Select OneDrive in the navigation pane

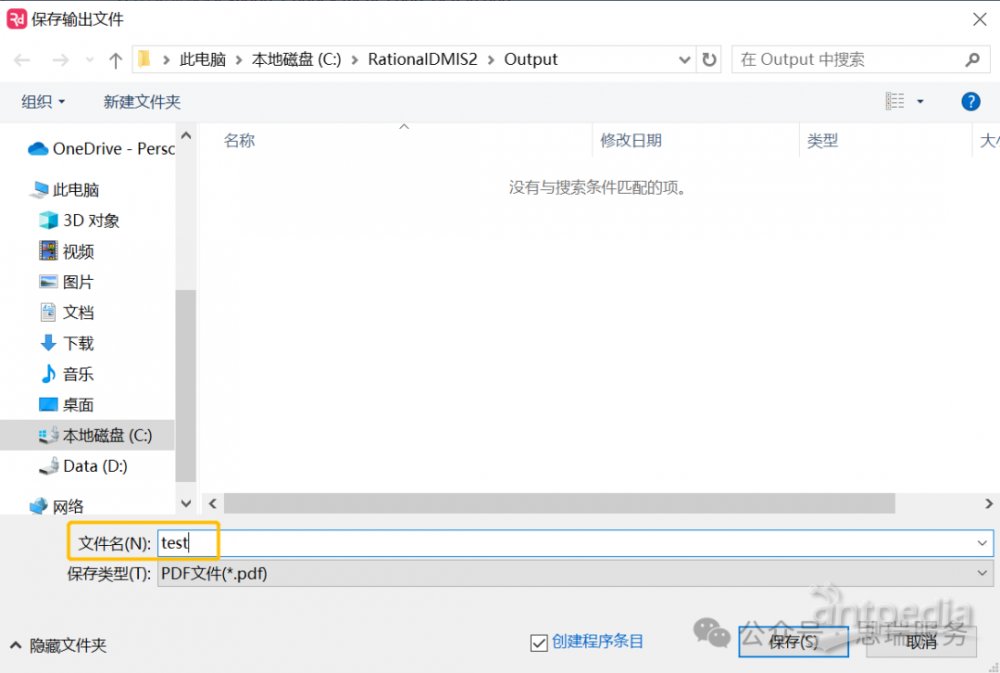pos(101,149)
